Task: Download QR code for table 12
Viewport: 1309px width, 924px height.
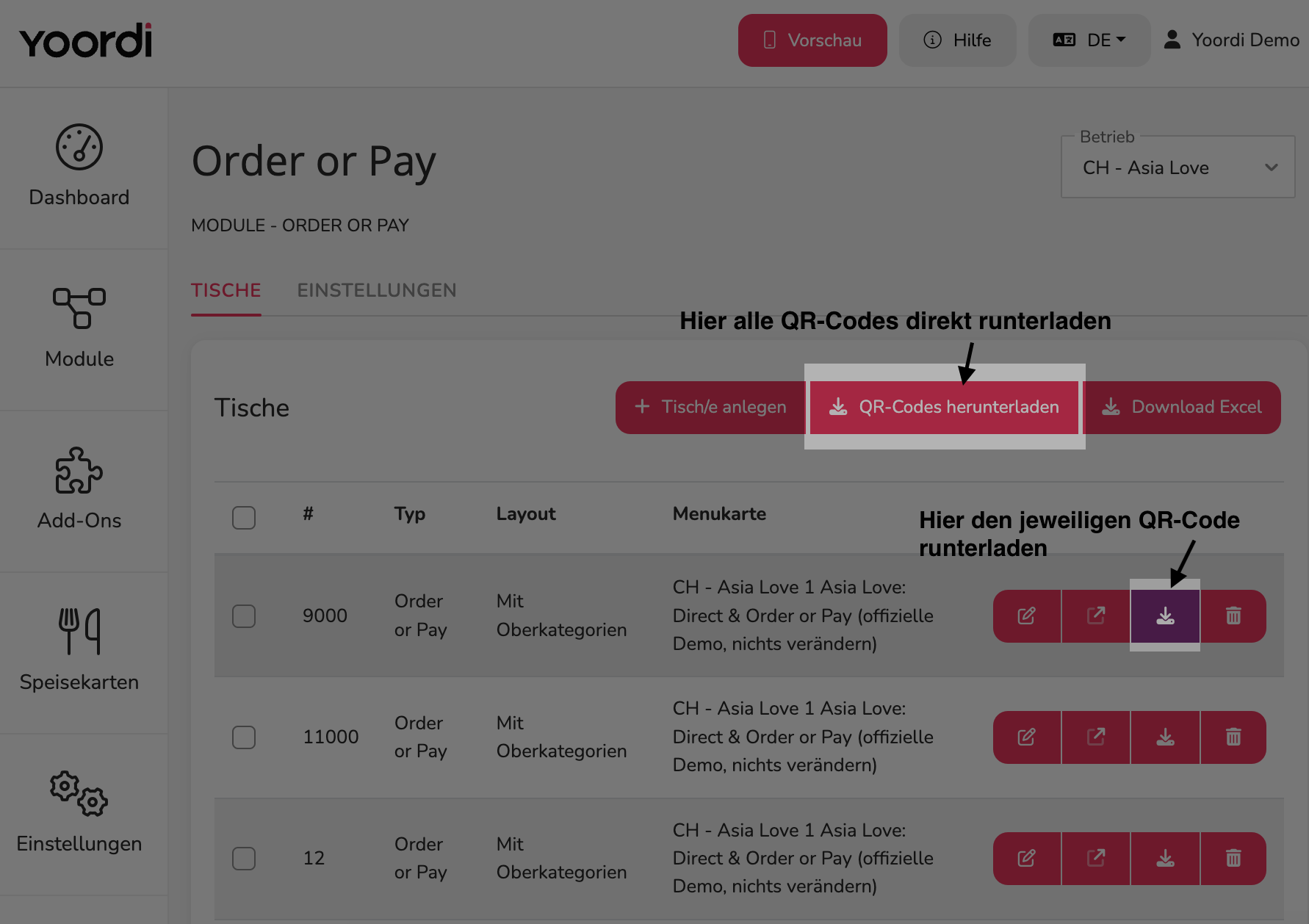Action: click(x=1165, y=858)
